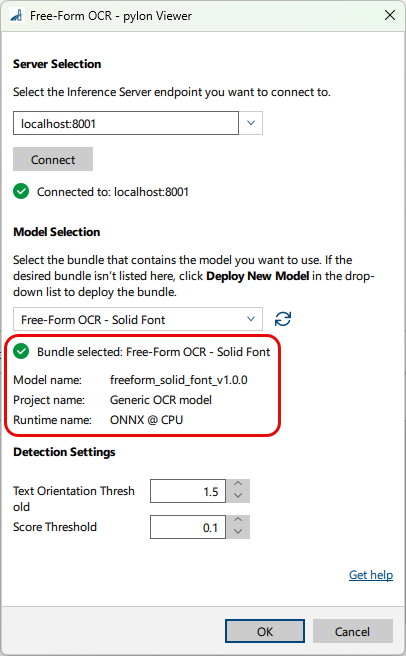
Task: Confirm the dialog with OK
Action: click(265, 631)
